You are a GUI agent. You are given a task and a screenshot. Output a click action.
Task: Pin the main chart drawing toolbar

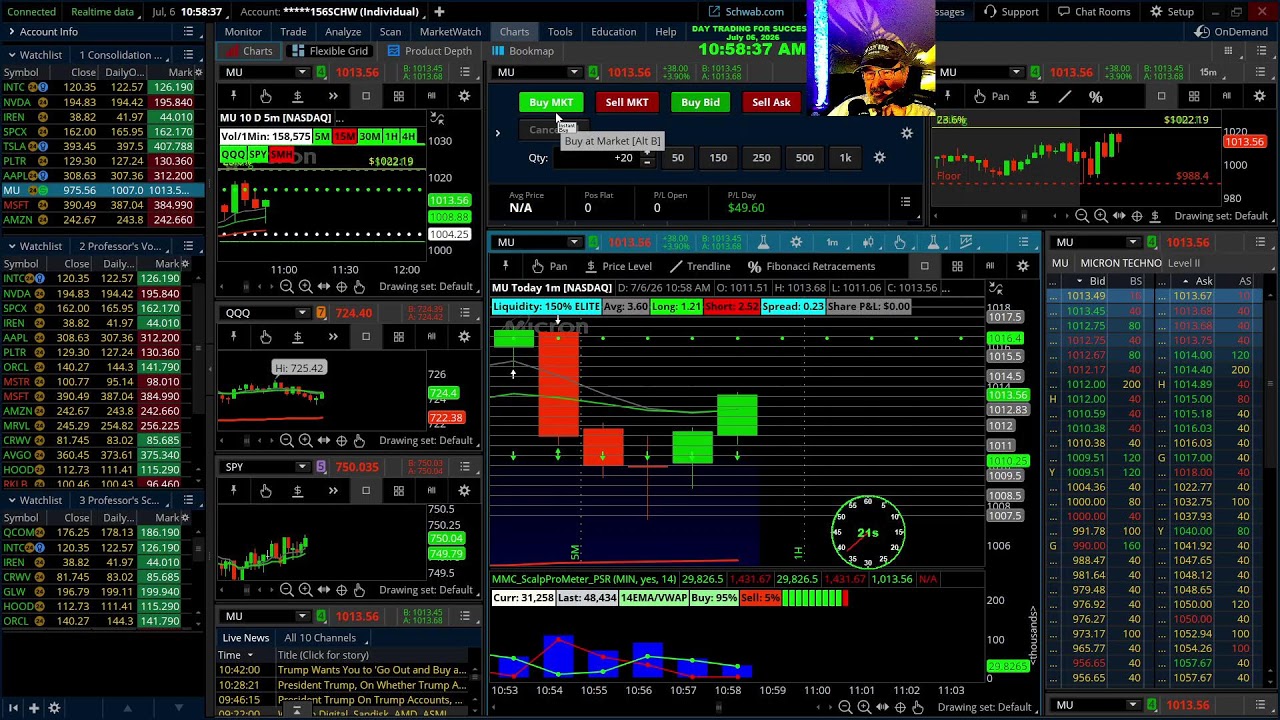[505, 266]
